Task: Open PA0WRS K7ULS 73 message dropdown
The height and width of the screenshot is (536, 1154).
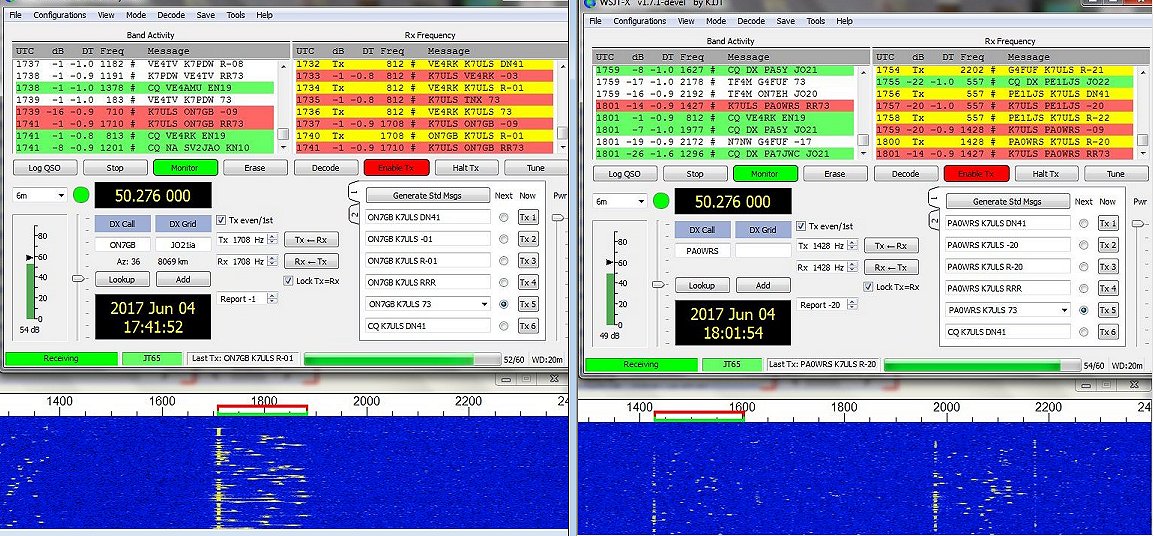Action: tap(1063, 310)
